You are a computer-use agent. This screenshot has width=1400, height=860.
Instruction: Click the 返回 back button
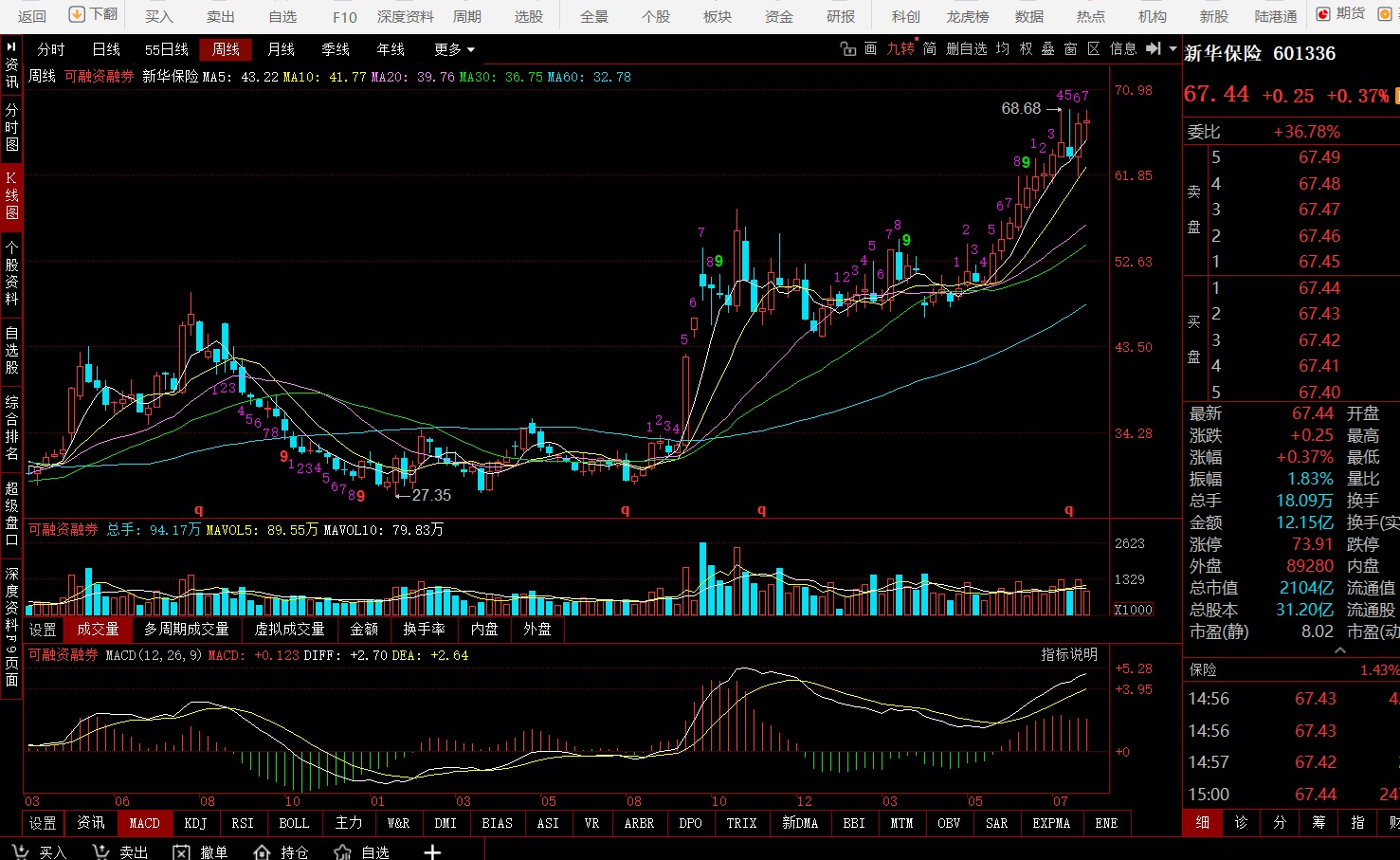click(31, 16)
